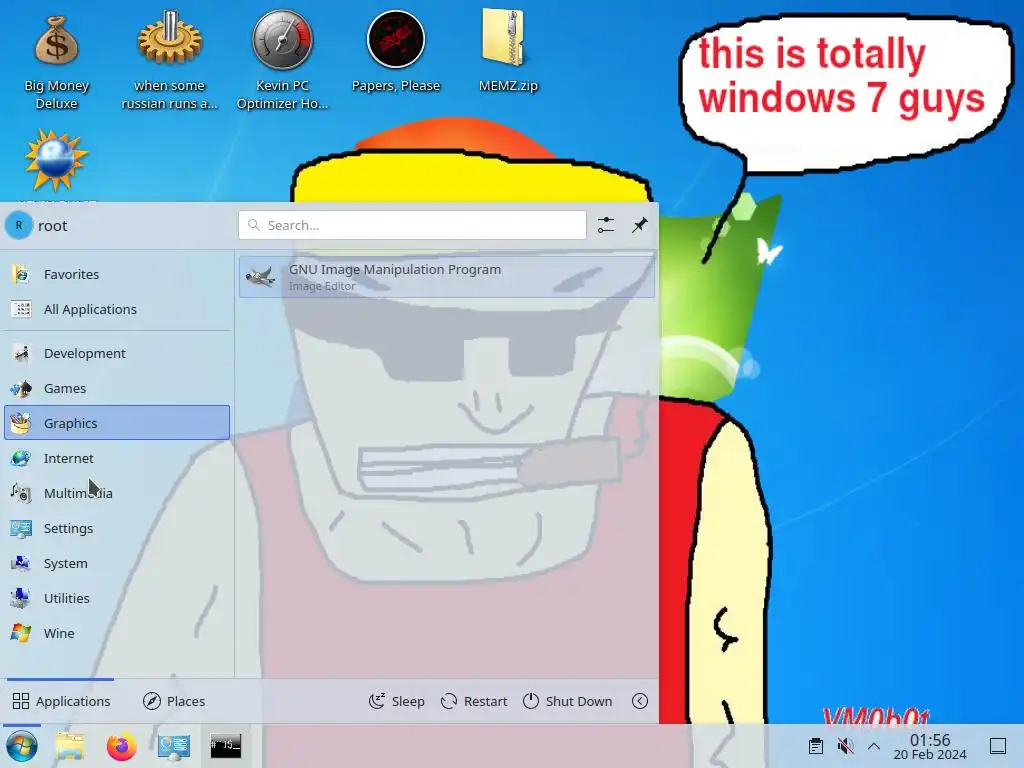Expand hidden system tray icons

874,746
